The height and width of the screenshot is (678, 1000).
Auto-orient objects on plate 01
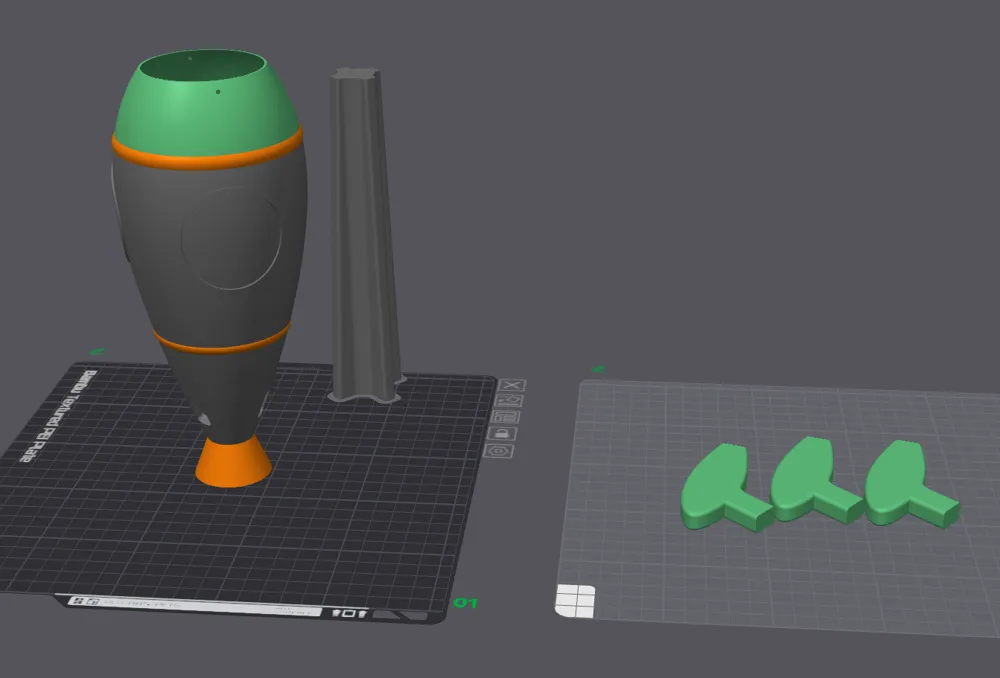tap(510, 401)
